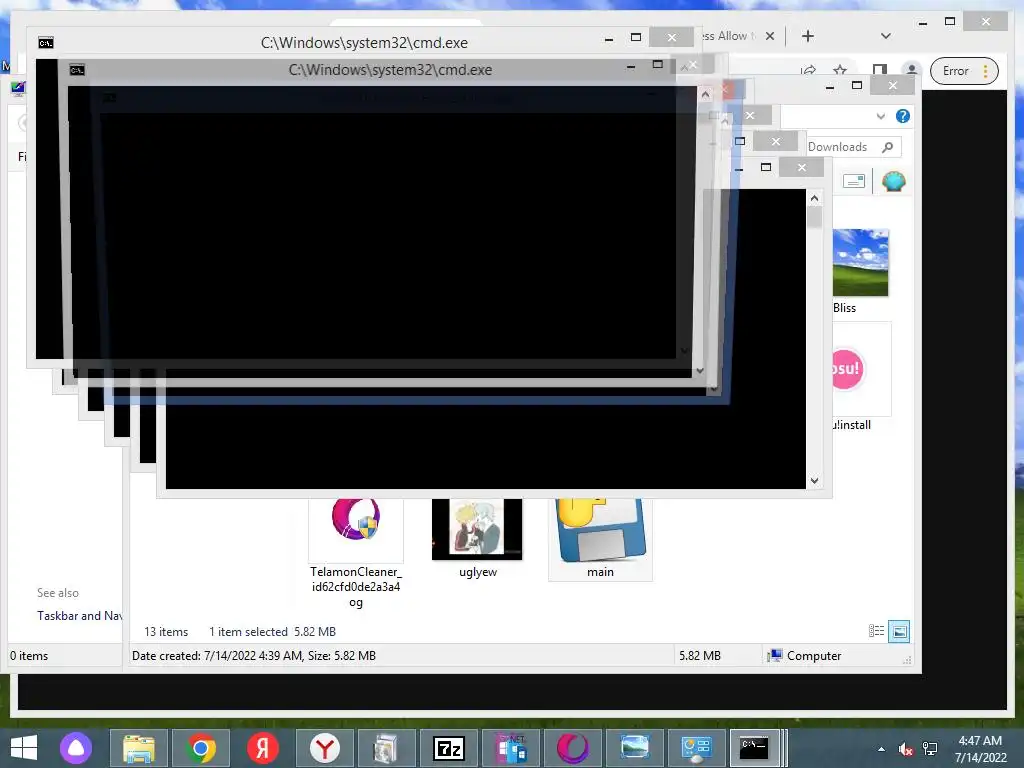
Task: Open the Control Panel taskbar icon
Action: 696,748
